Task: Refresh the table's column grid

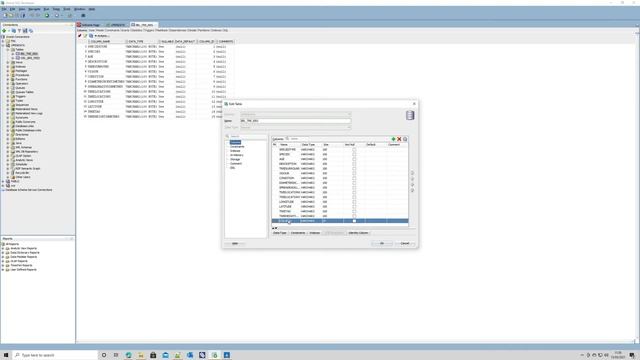Action: (x=91, y=36)
